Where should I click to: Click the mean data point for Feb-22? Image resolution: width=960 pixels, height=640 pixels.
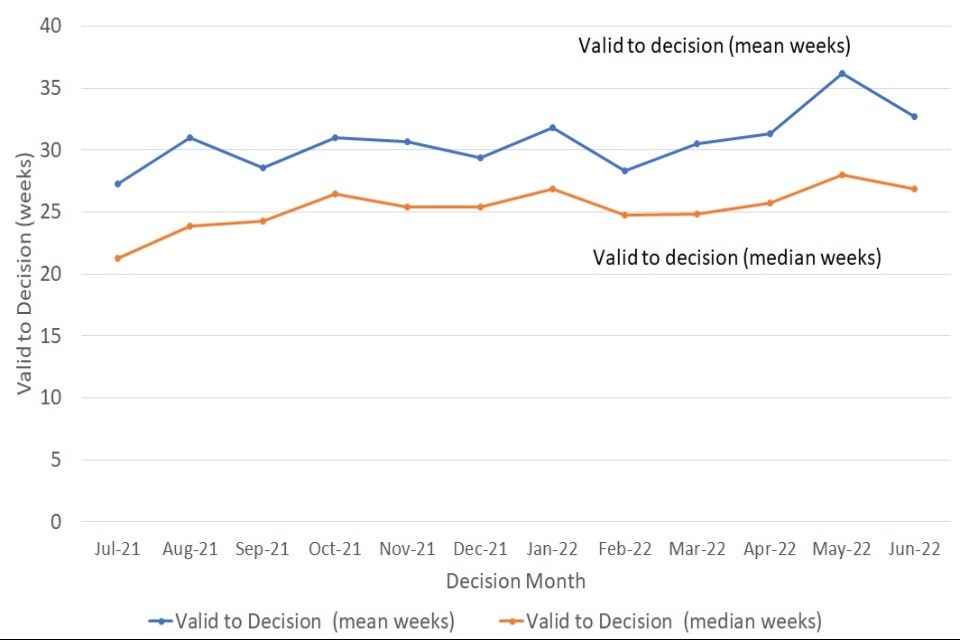click(x=625, y=171)
